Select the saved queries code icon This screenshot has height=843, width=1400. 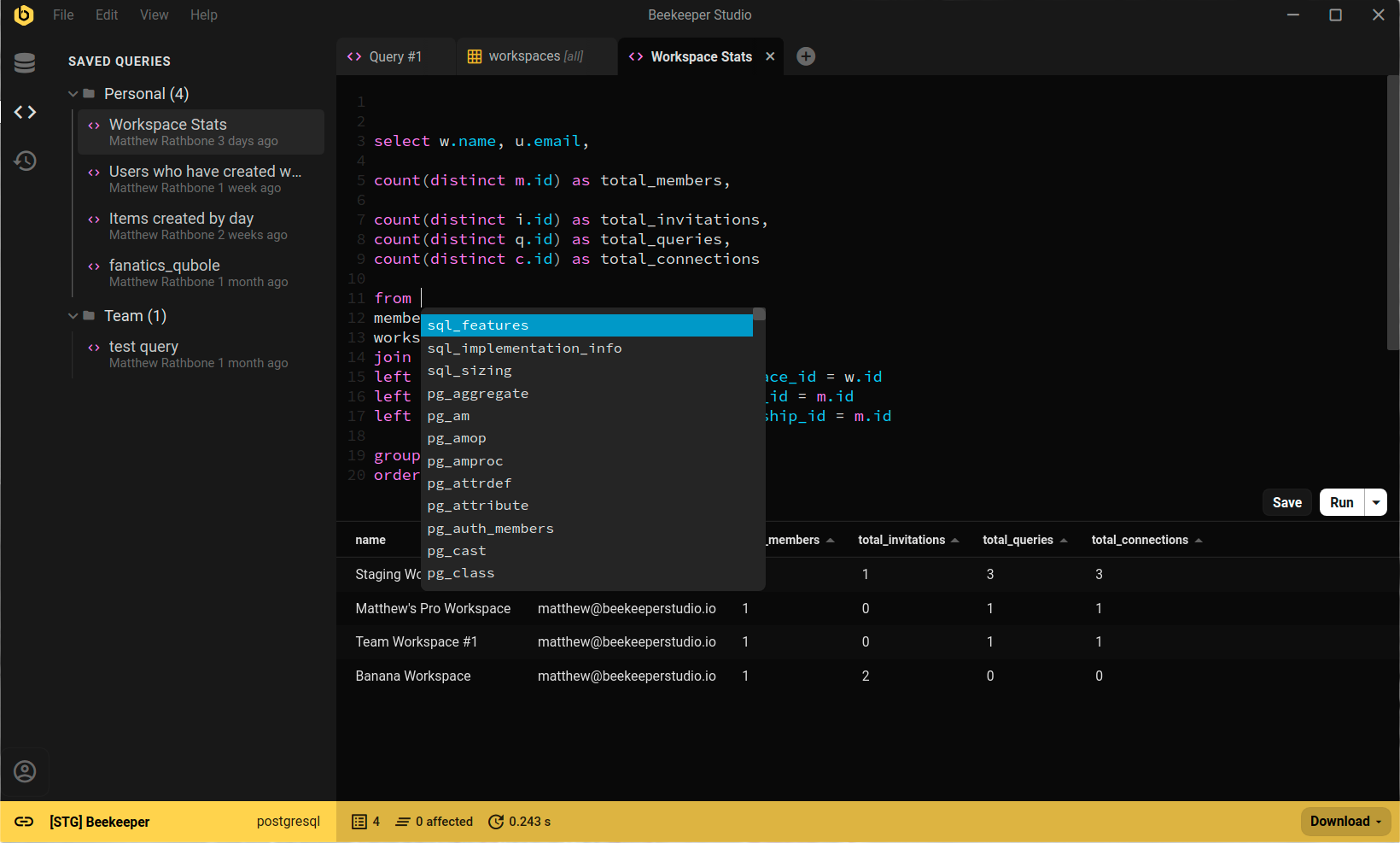point(25,112)
